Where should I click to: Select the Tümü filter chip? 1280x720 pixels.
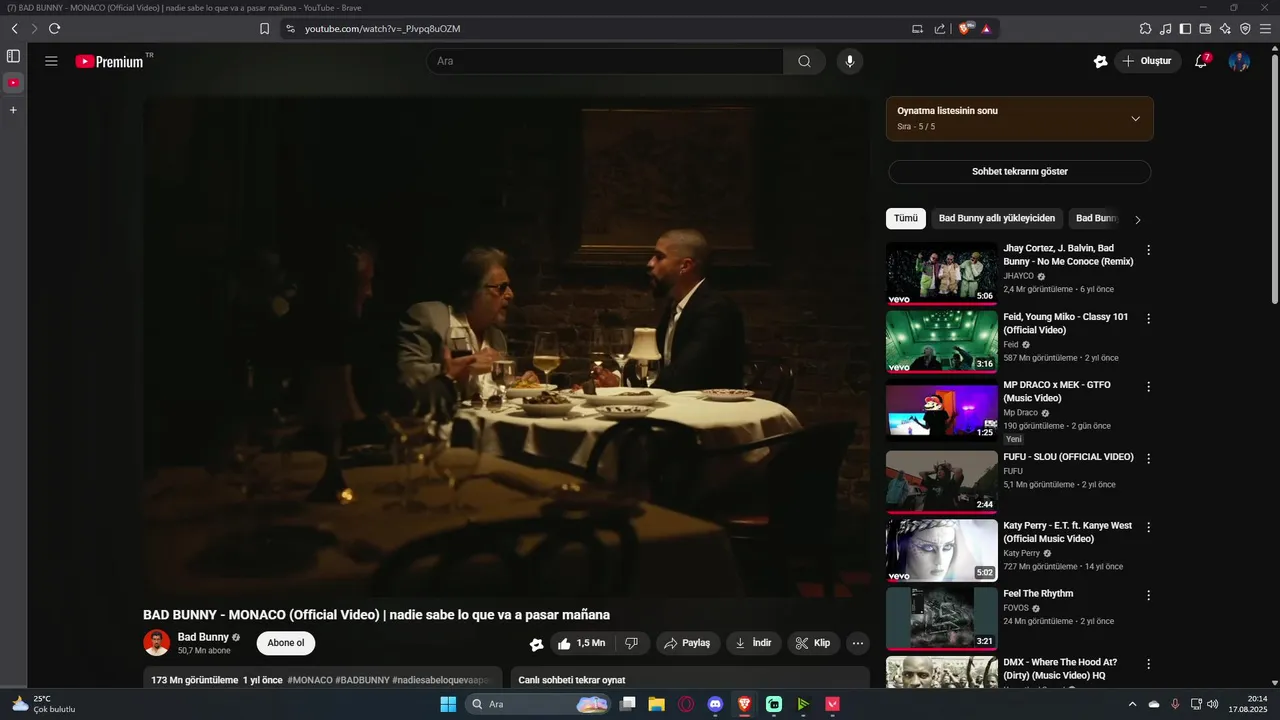(x=906, y=218)
